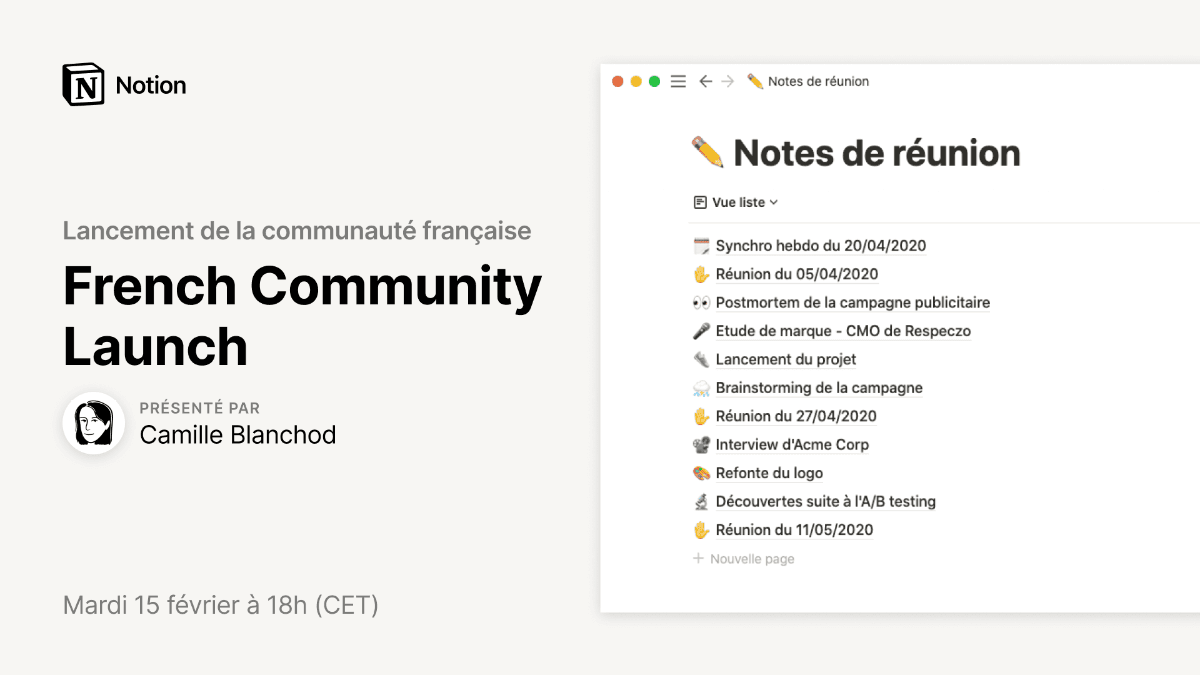Click the pencil icon in the breadcrumb

pos(755,82)
